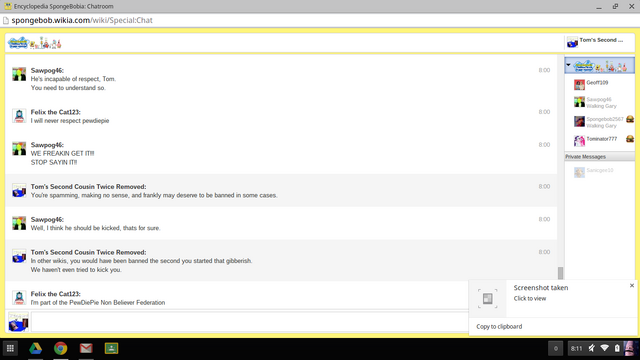Click 'Copy to clipboard' button
Image resolution: width=640 pixels, height=360 pixels.
click(499, 327)
